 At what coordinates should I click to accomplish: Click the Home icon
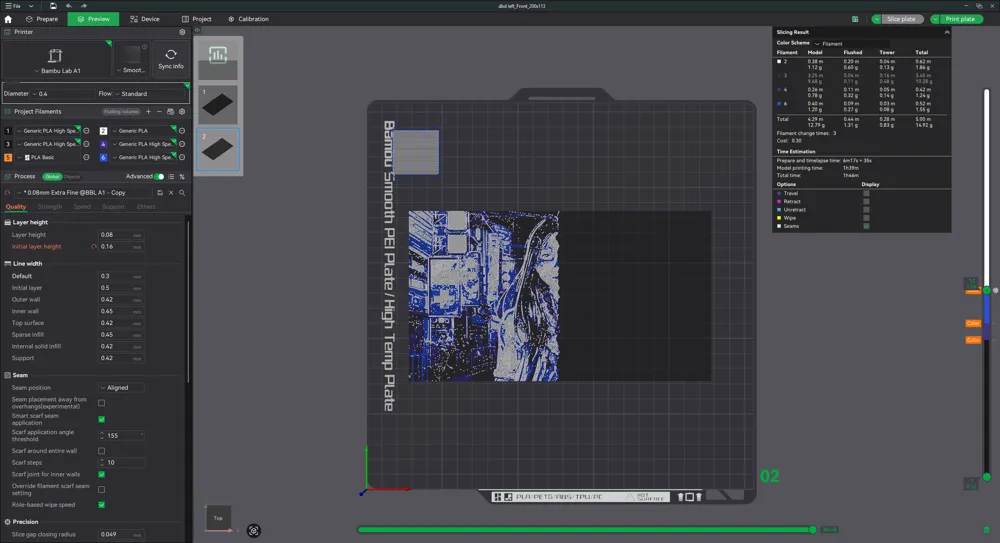point(8,19)
